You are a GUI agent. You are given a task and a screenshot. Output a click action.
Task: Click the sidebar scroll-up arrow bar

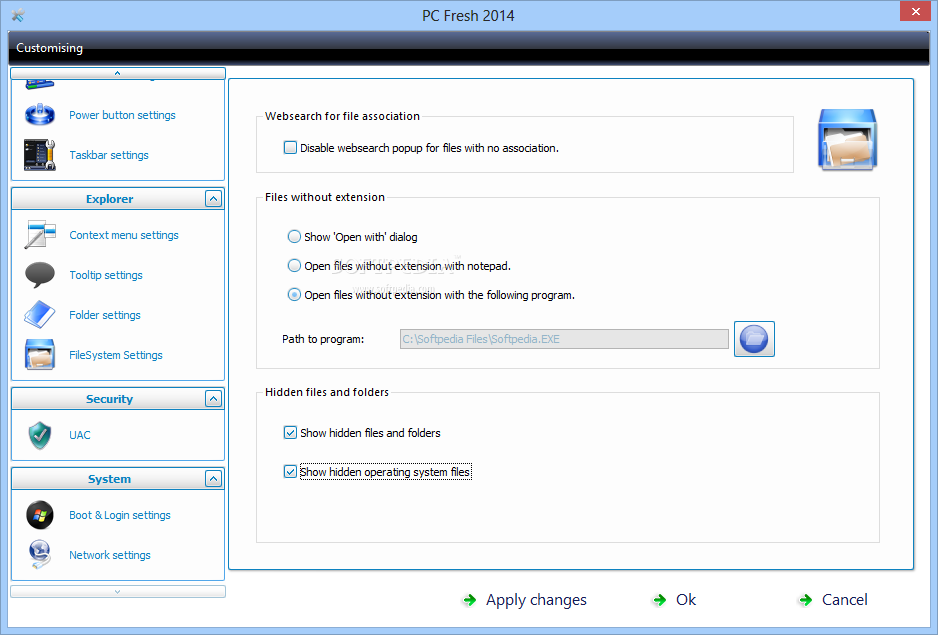pos(118,73)
